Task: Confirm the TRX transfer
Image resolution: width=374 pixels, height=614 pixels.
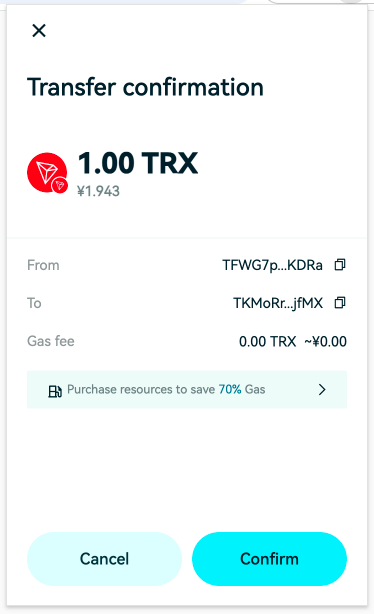Action: pyautogui.click(x=269, y=559)
